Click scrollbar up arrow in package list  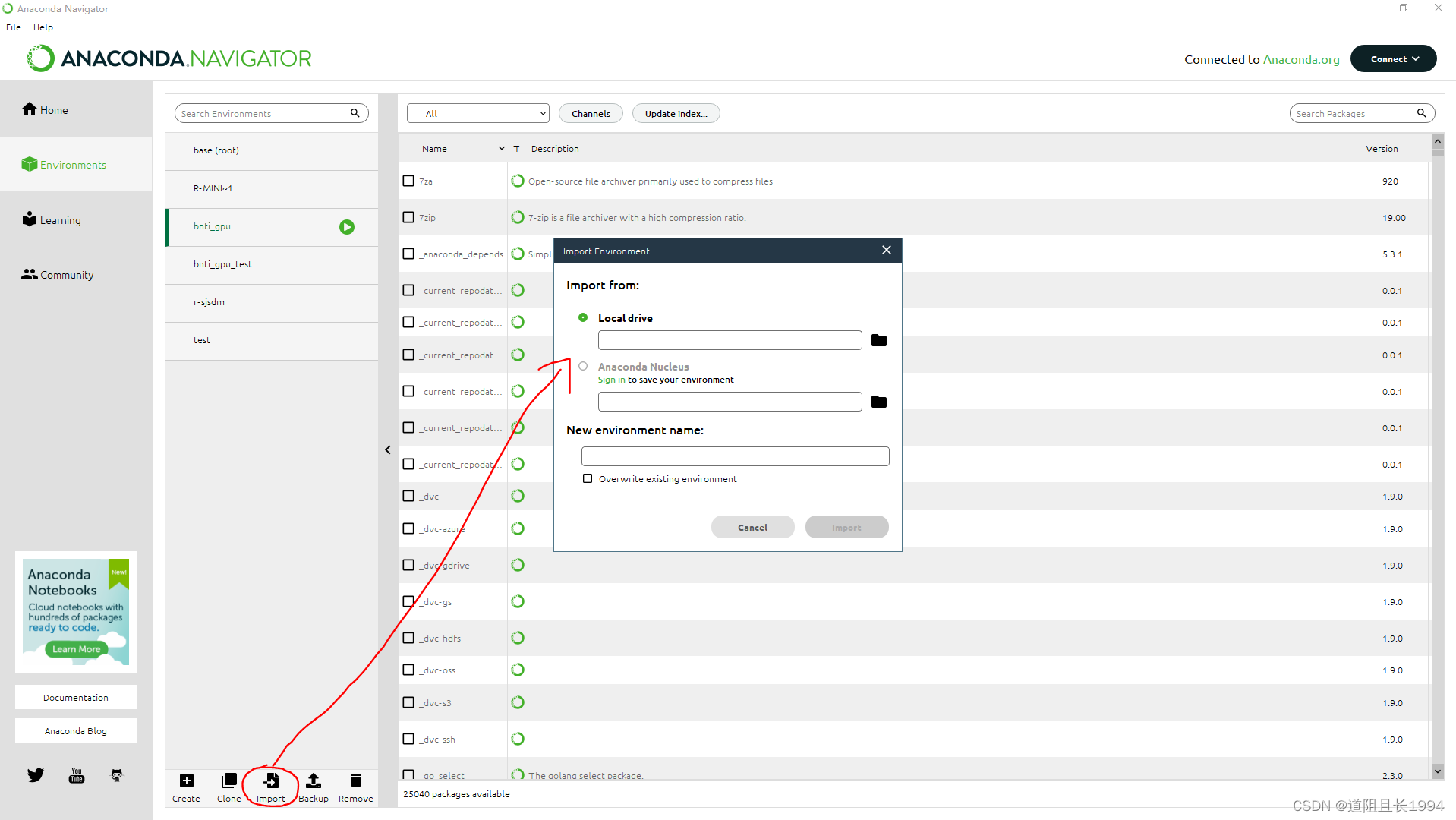1437,141
